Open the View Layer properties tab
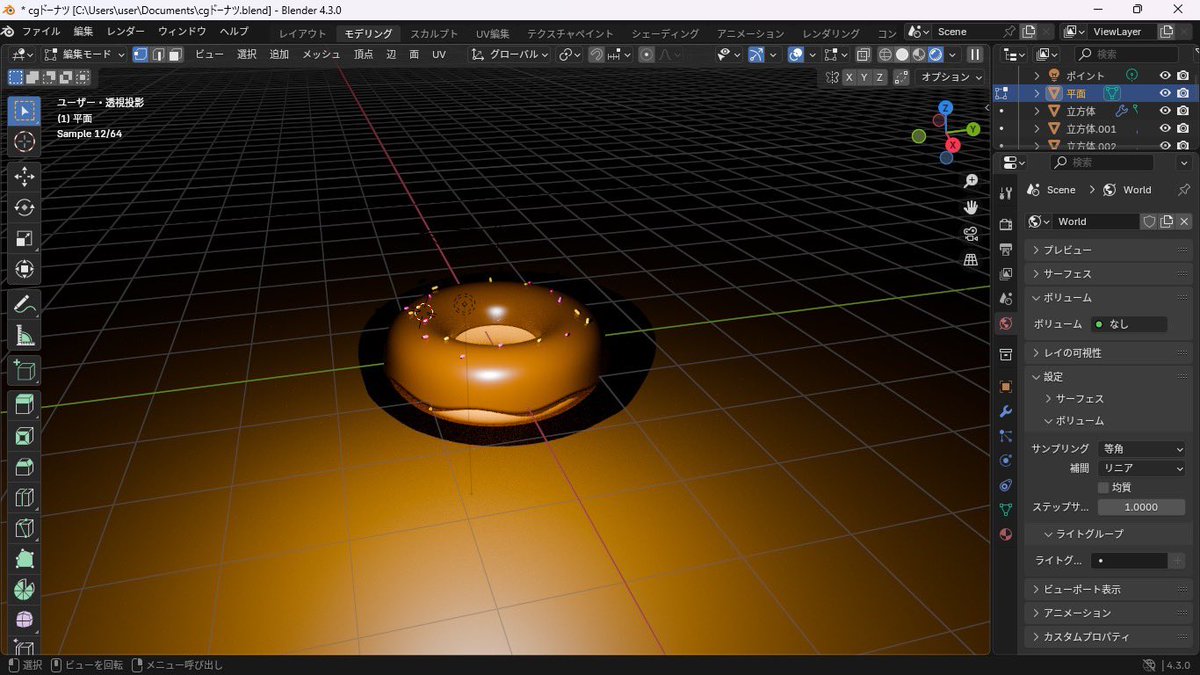The width and height of the screenshot is (1200, 675). coord(1006,274)
